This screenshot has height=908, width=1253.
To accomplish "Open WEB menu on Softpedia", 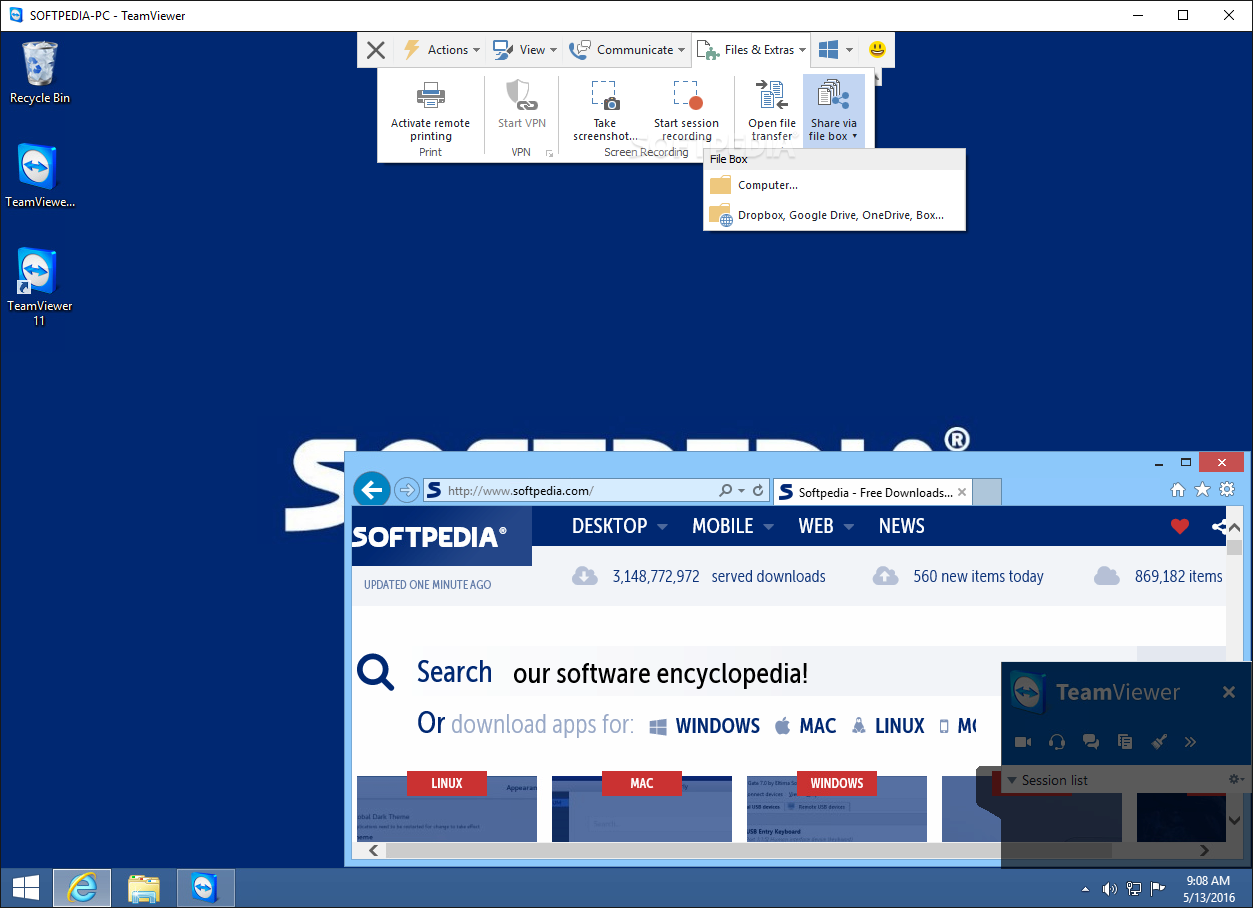I will pyautogui.click(x=825, y=526).
